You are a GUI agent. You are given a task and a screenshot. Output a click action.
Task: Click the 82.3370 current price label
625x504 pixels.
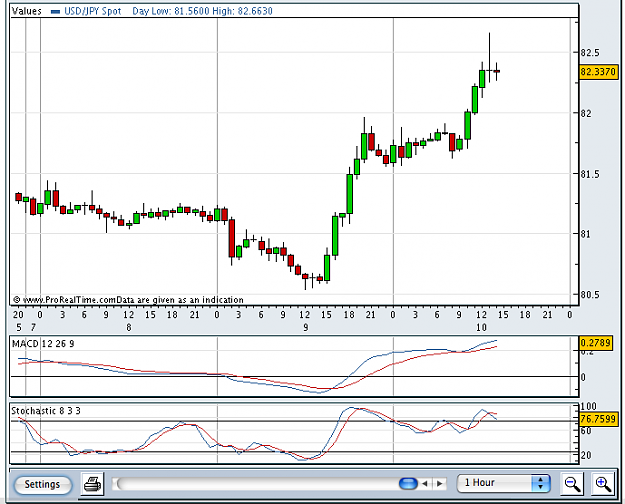tap(598, 72)
